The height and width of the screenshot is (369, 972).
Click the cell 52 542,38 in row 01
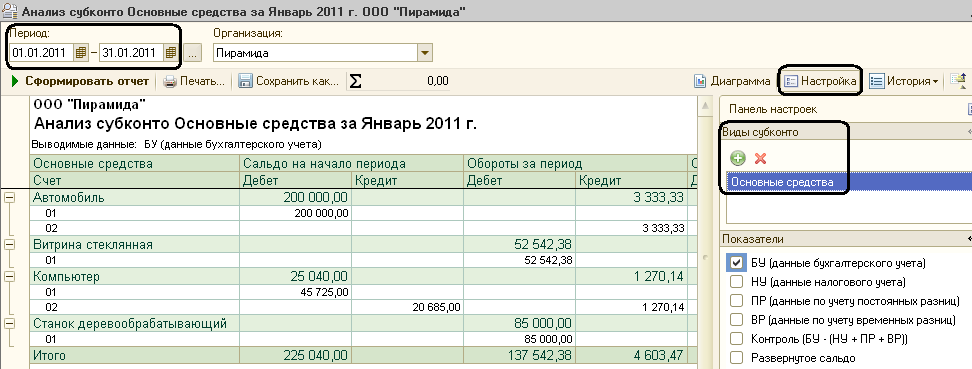pos(519,260)
